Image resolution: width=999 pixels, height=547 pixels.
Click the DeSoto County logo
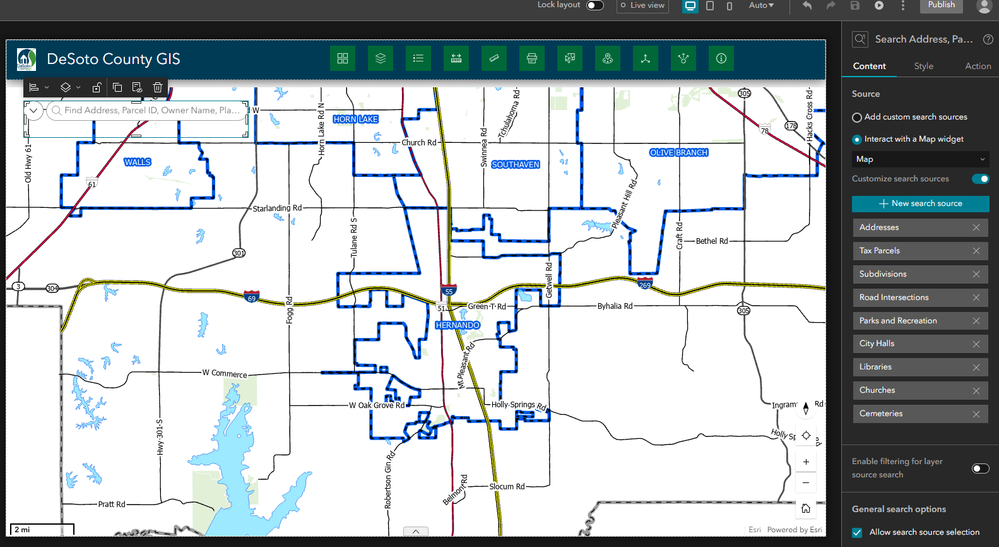click(26, 59)
